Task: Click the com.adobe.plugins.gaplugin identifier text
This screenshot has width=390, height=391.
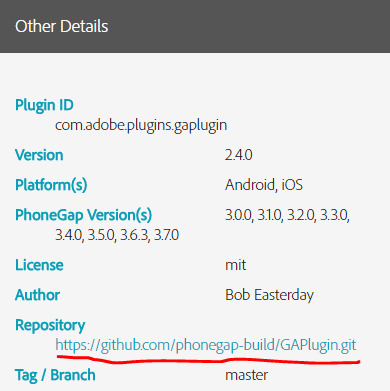Action: coord(141,126)
